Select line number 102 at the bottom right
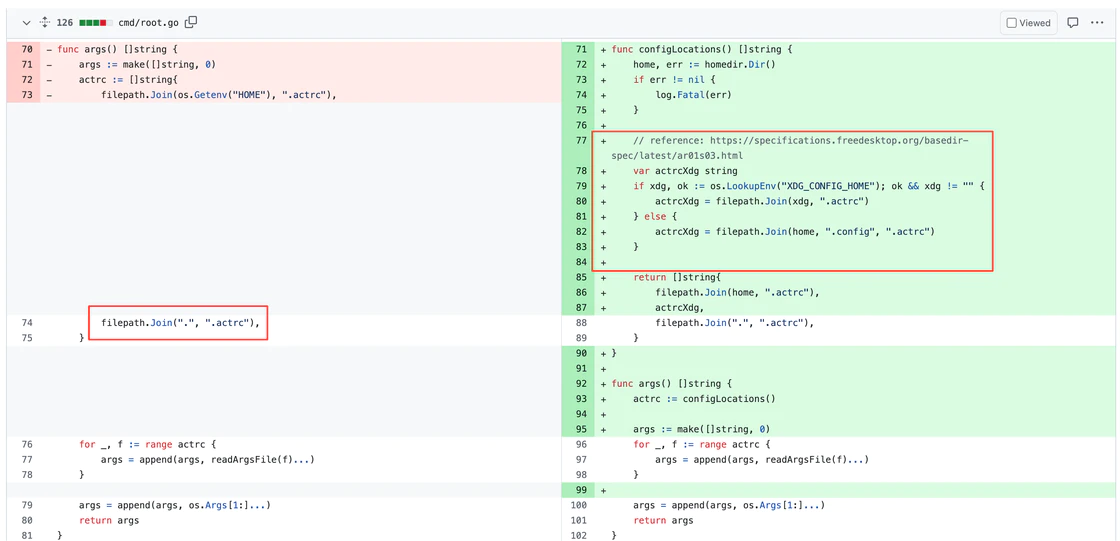1120x541 pixels. [x=581, y=535]
